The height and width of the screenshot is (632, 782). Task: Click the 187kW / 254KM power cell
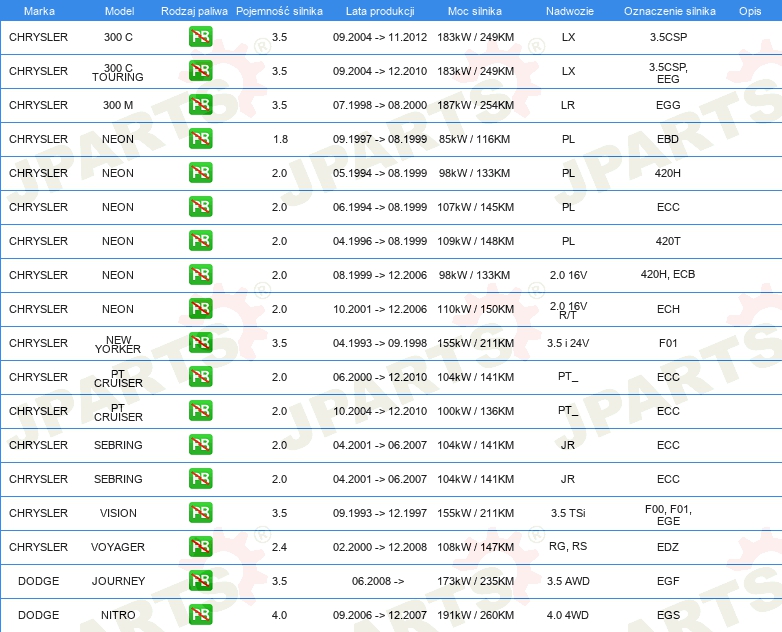475,105
